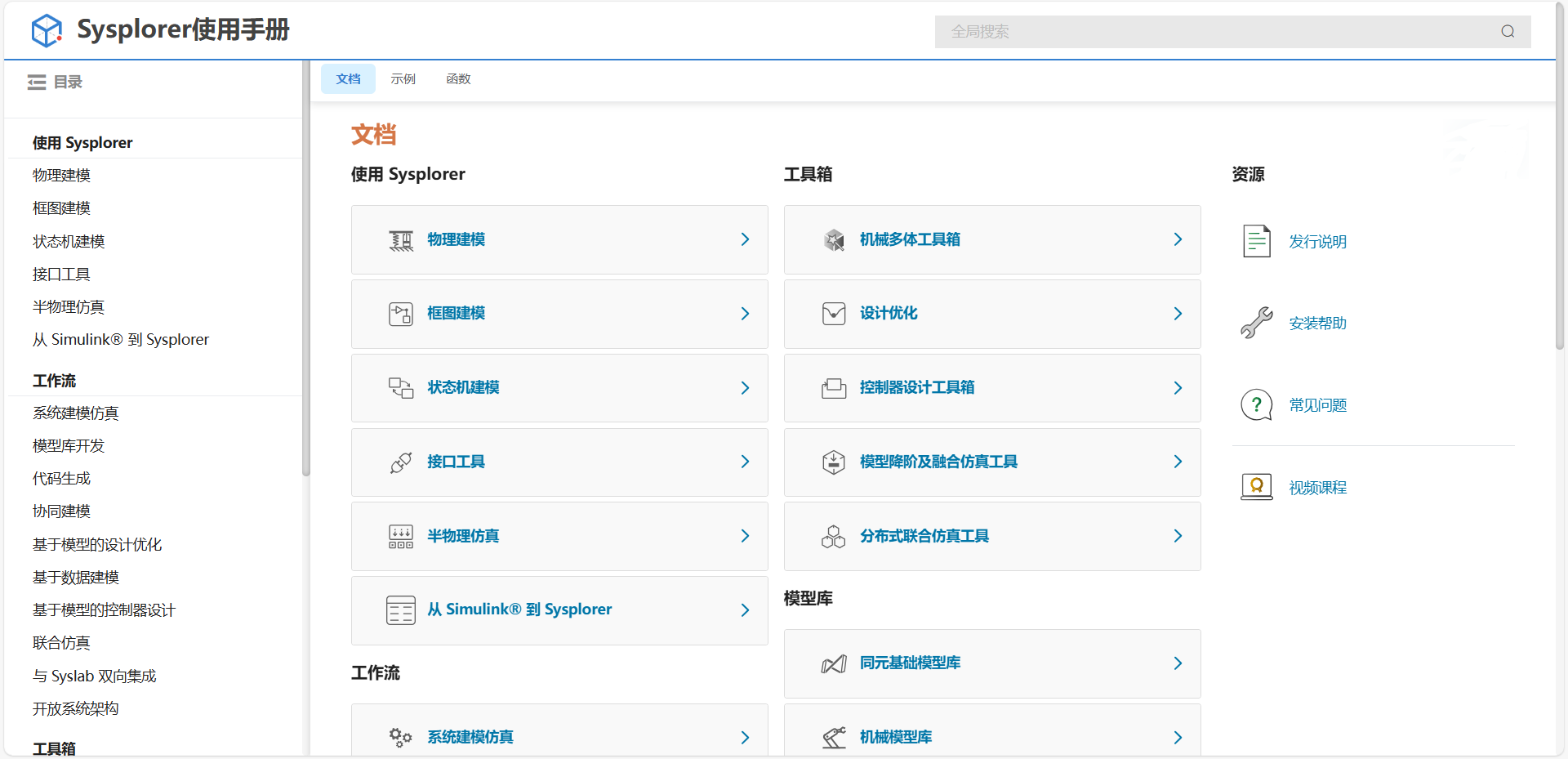Click the 接口工具 plug icon
Viewport: 1568px width, 759px height.
click(401, 462)
